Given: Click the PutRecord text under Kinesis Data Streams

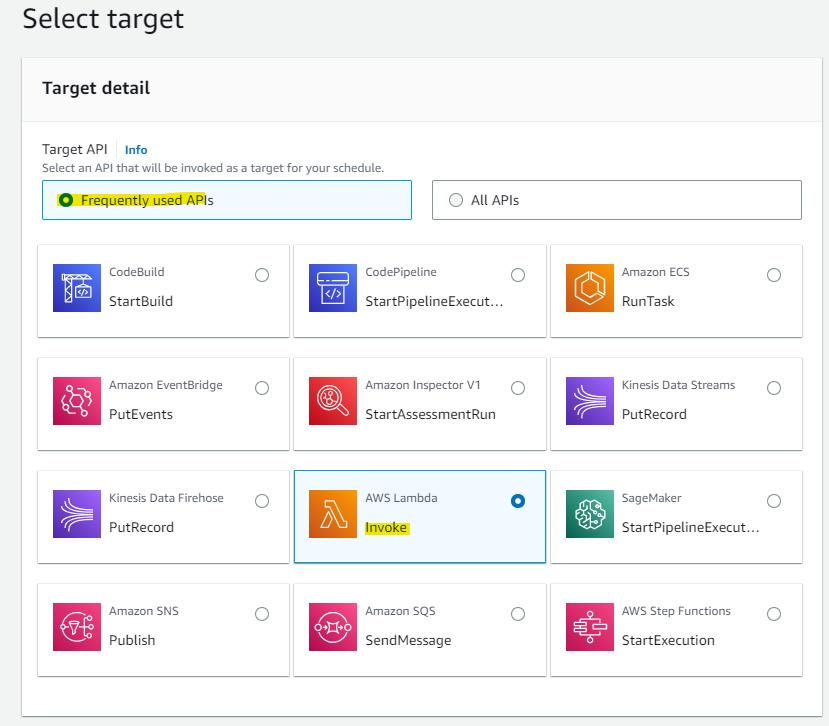Looking at the screenshot, I should pos(654,415).
